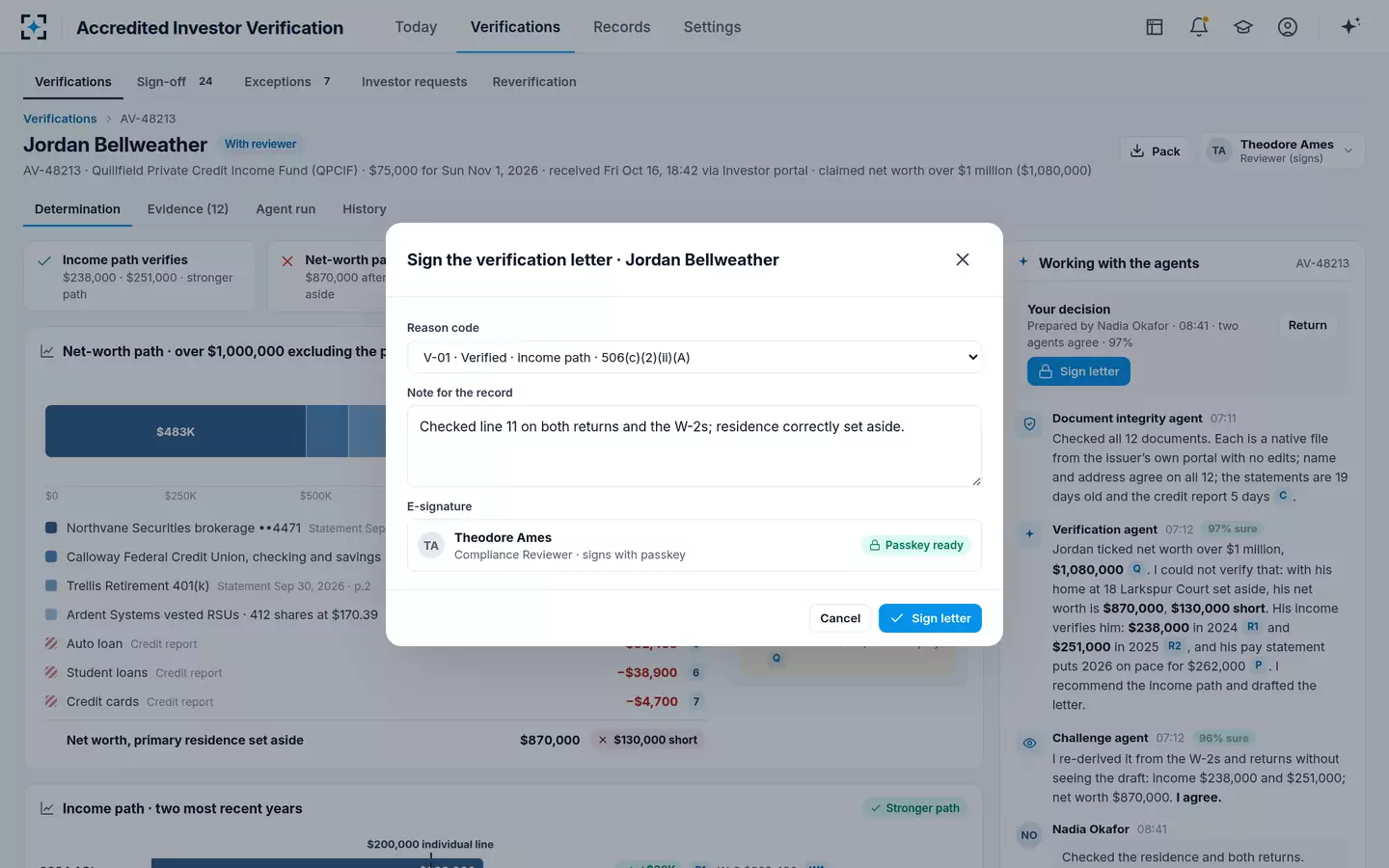
Task: Switch to the Agent run tab
Action: pyautogui.click(x=286, y=209)
